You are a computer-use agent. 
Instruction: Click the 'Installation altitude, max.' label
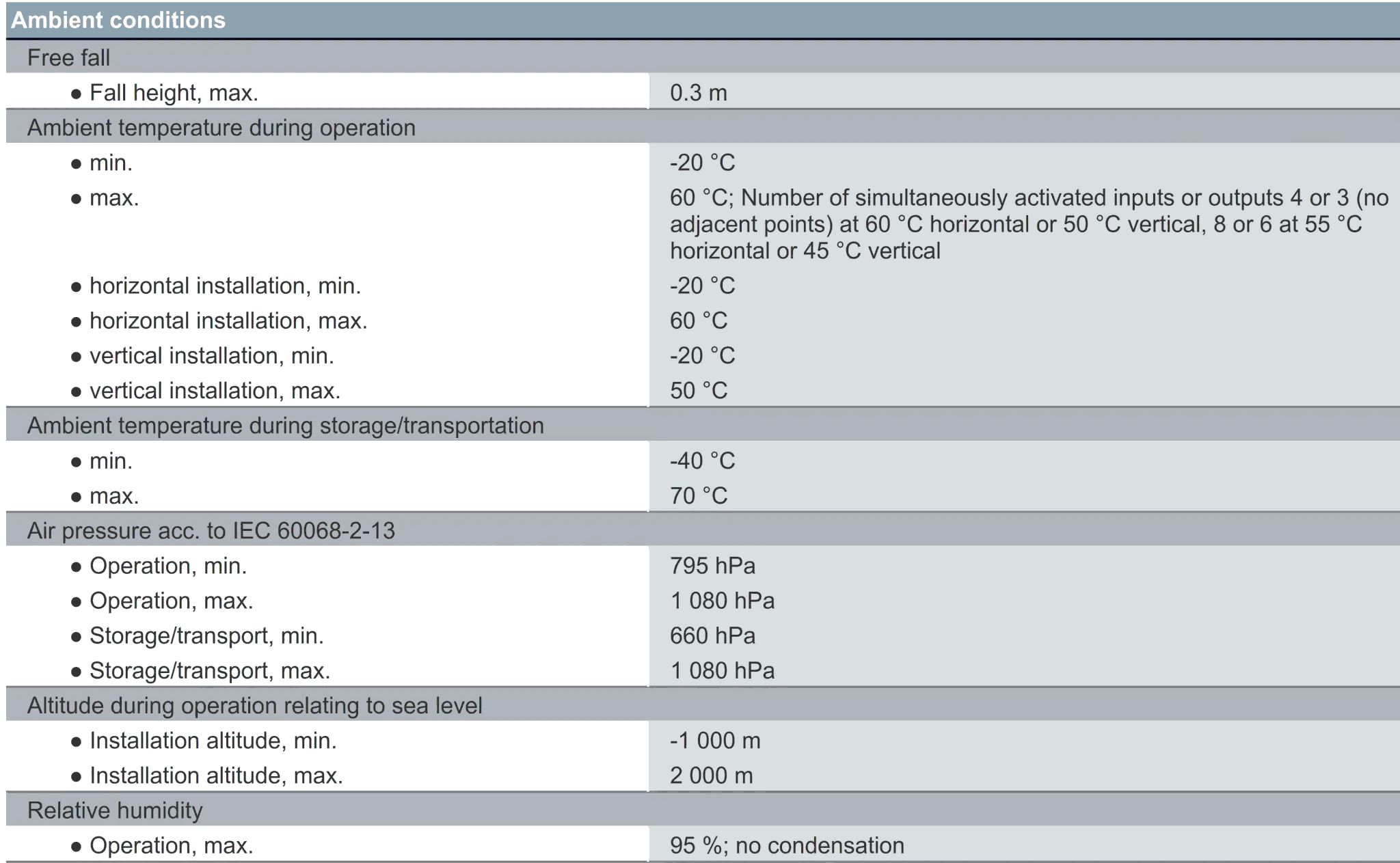point(216,776)
